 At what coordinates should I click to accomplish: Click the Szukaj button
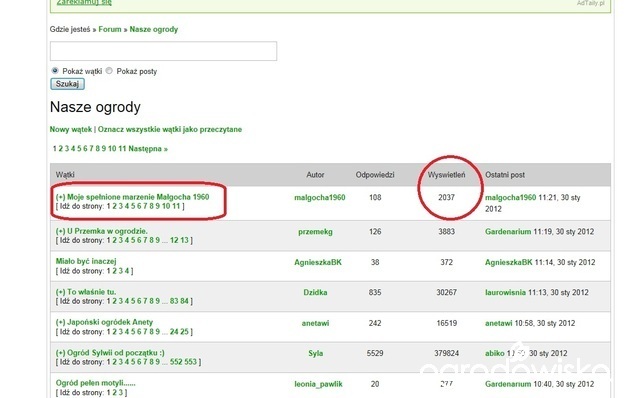pos(67,84)
